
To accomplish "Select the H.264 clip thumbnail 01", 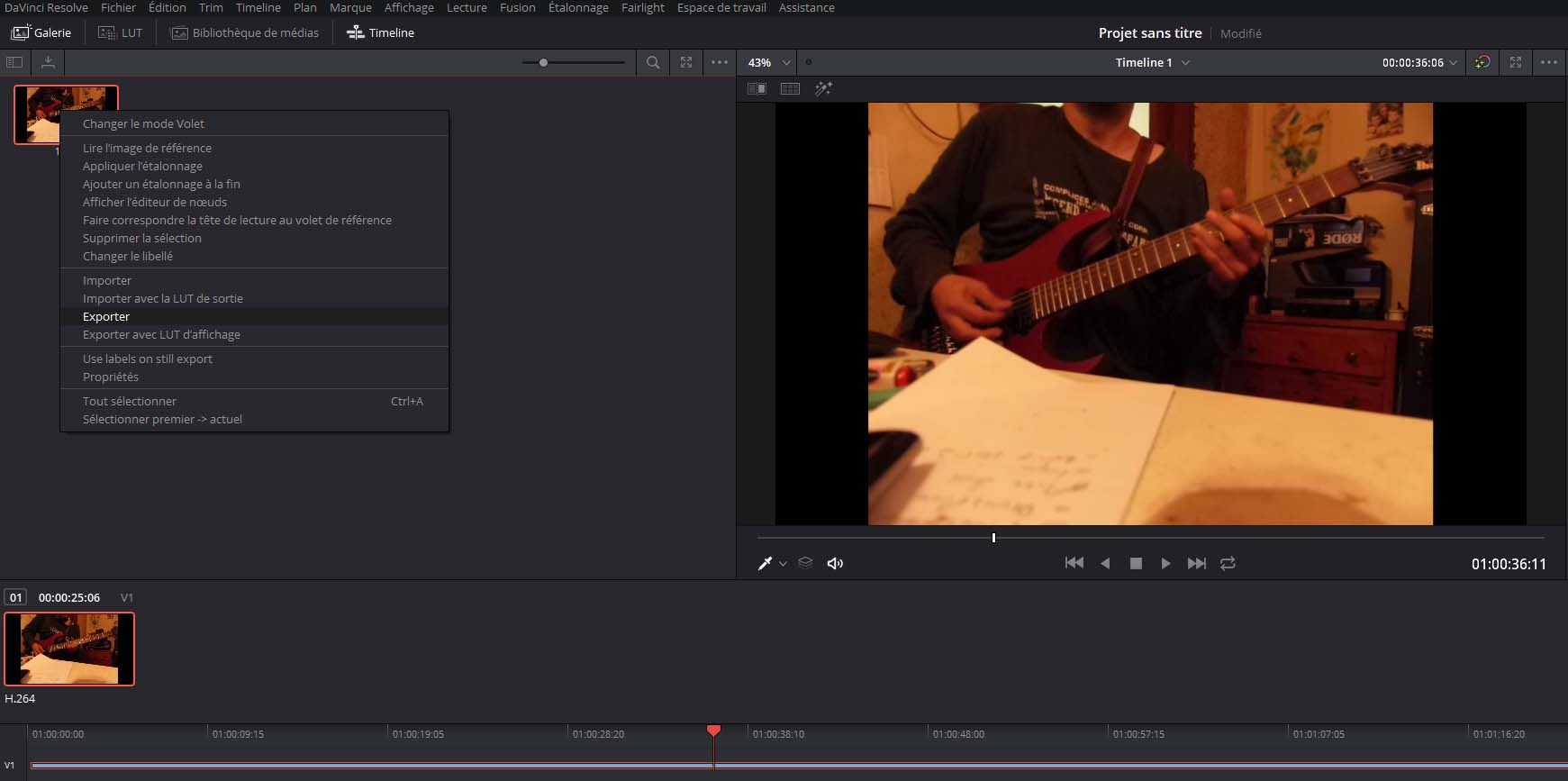I will 69,649.
